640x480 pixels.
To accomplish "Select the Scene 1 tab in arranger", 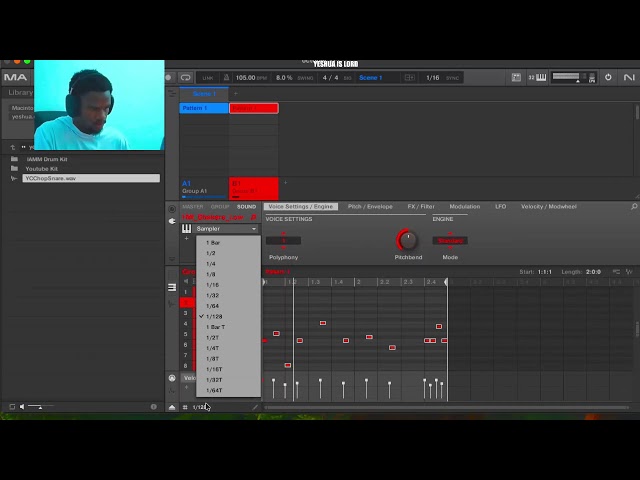I will pos(204,94).
